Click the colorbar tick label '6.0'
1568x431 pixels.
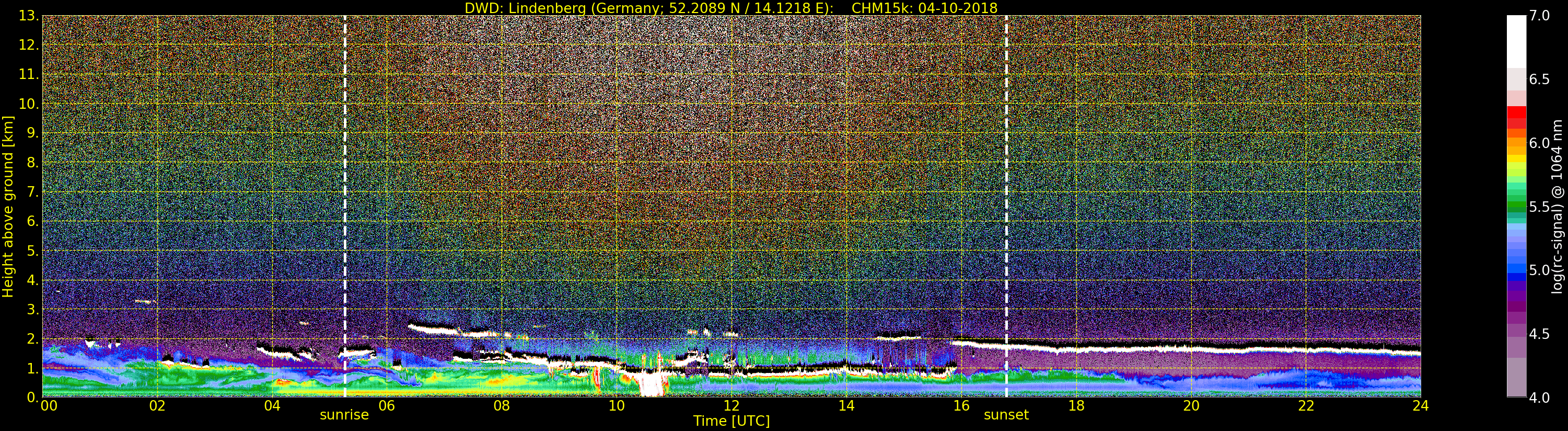point(1539,143)
